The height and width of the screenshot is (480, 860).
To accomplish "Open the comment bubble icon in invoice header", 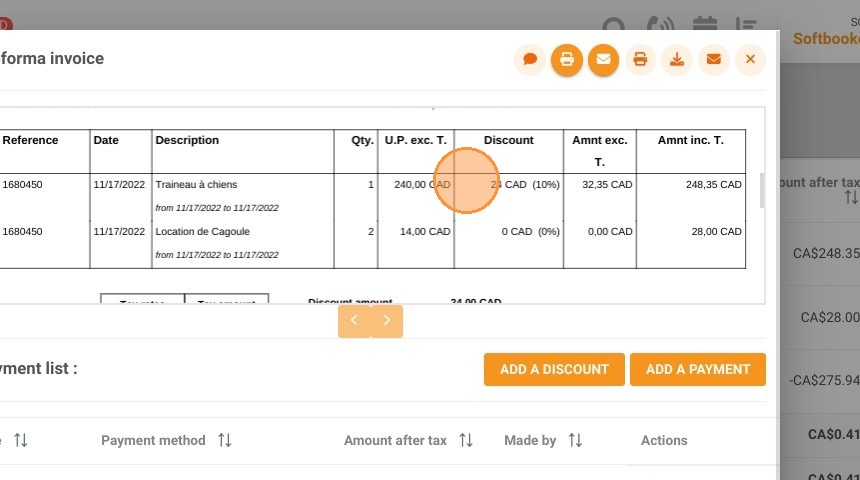I will tap(530, 59).
